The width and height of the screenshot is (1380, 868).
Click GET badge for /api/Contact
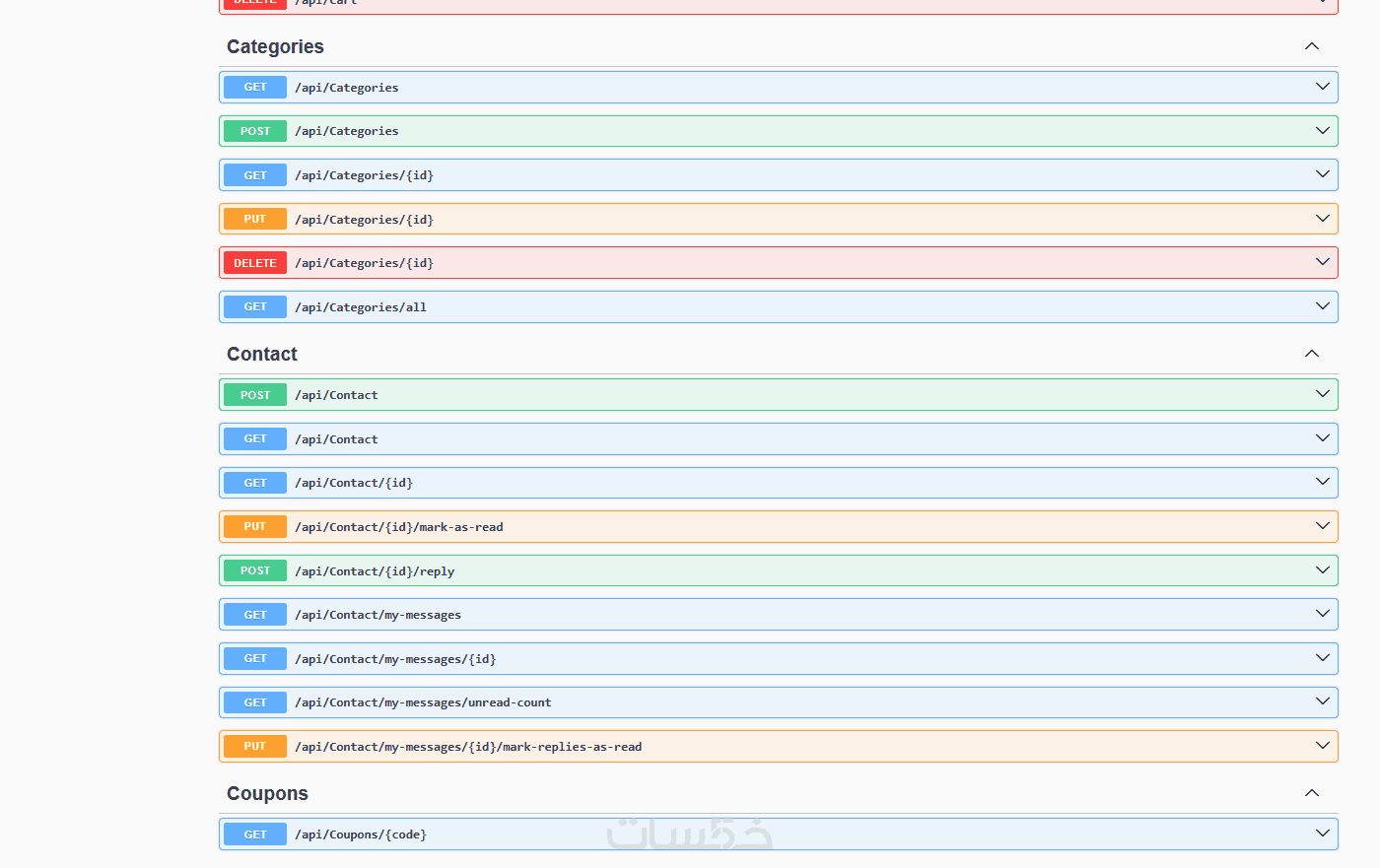tap(255, 438)
